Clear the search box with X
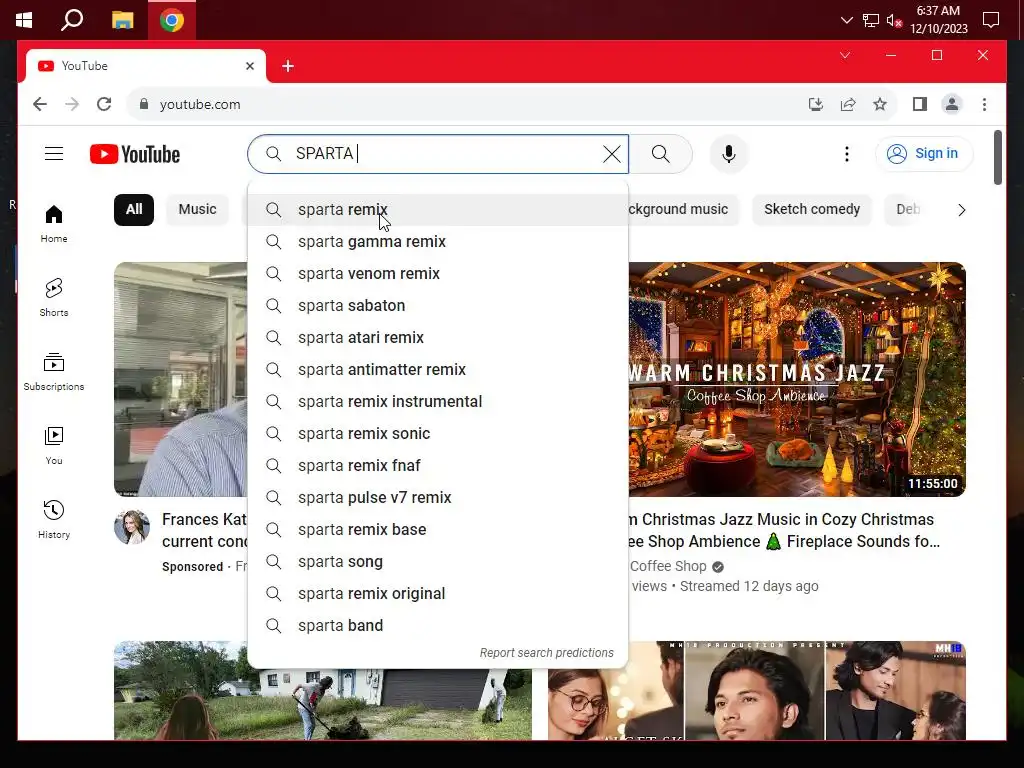This screenshot has width=1024, height=768. click(x=612, y=154)
